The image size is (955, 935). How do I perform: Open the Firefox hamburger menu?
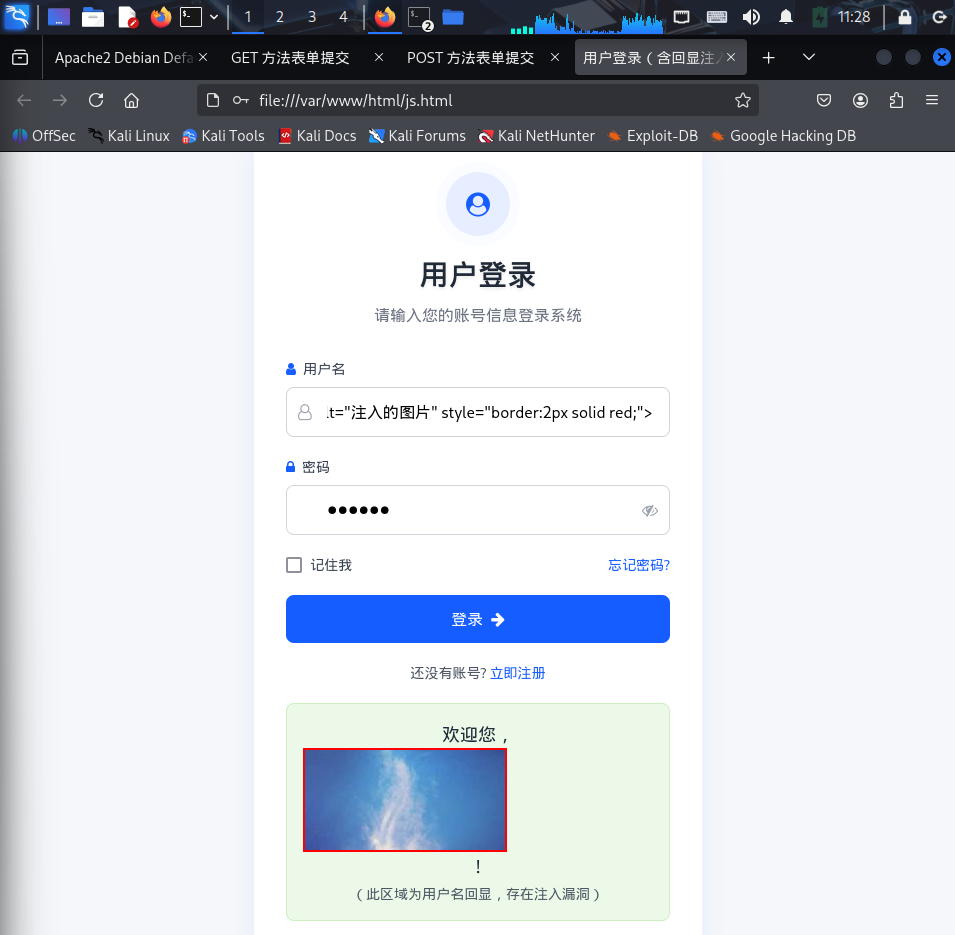point(932,100)
